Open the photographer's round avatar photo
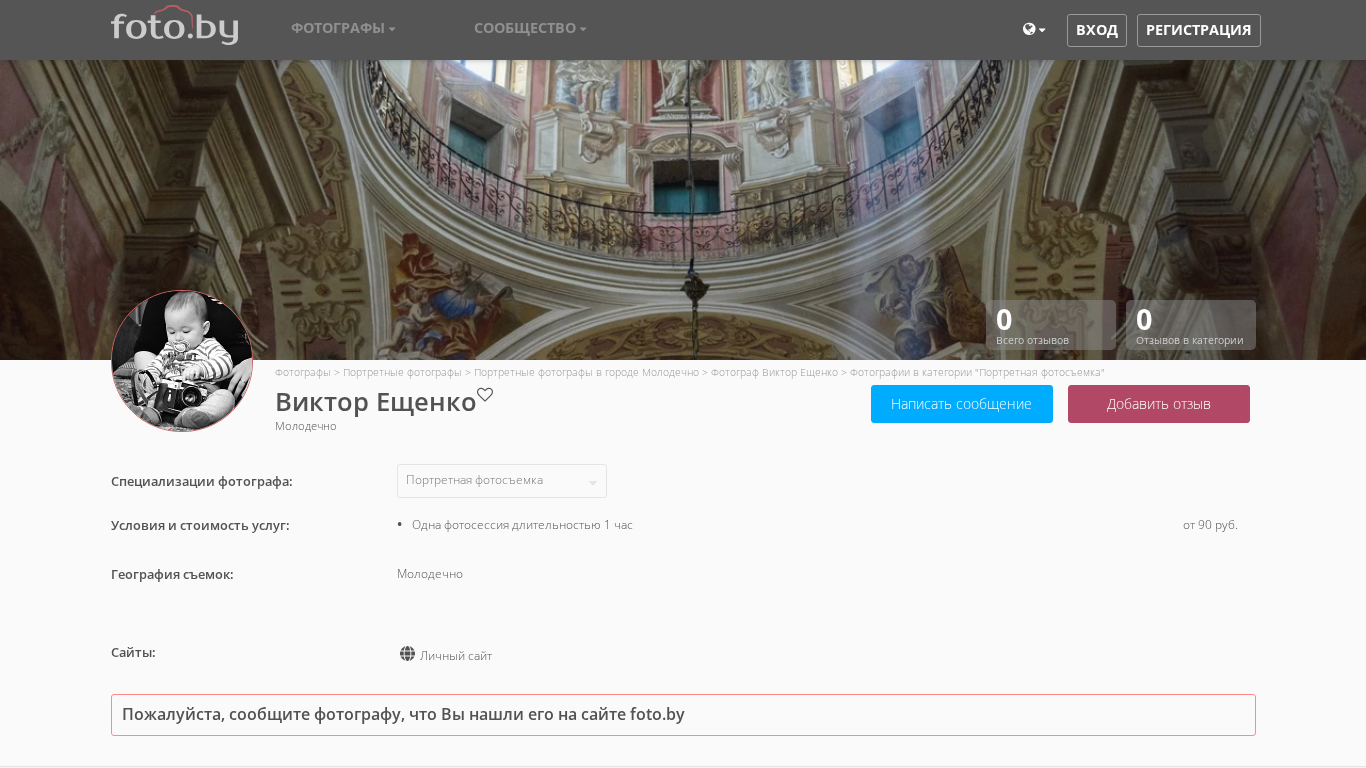 182,361
